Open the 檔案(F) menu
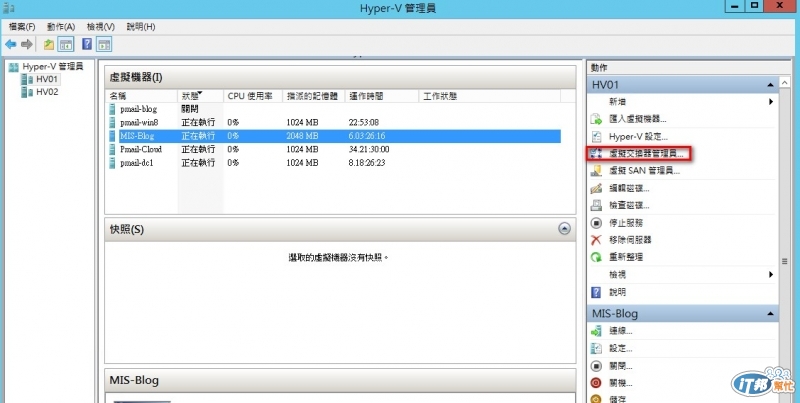Screen dimensions: 800x403 tap(22, 27)
